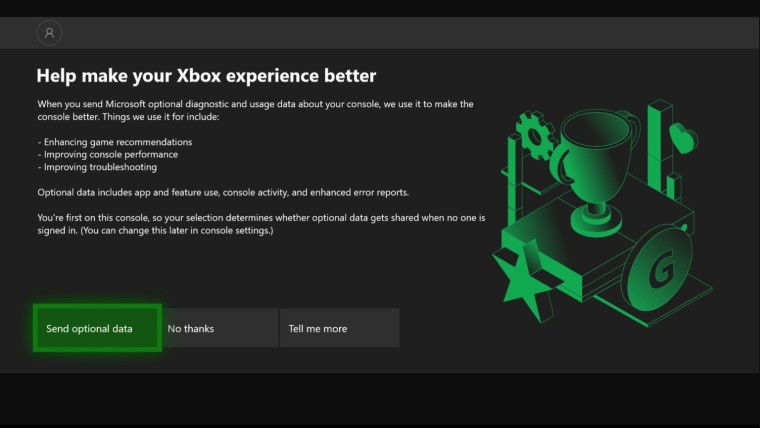
Task: Select the Send optional data button
Action: 97,328
